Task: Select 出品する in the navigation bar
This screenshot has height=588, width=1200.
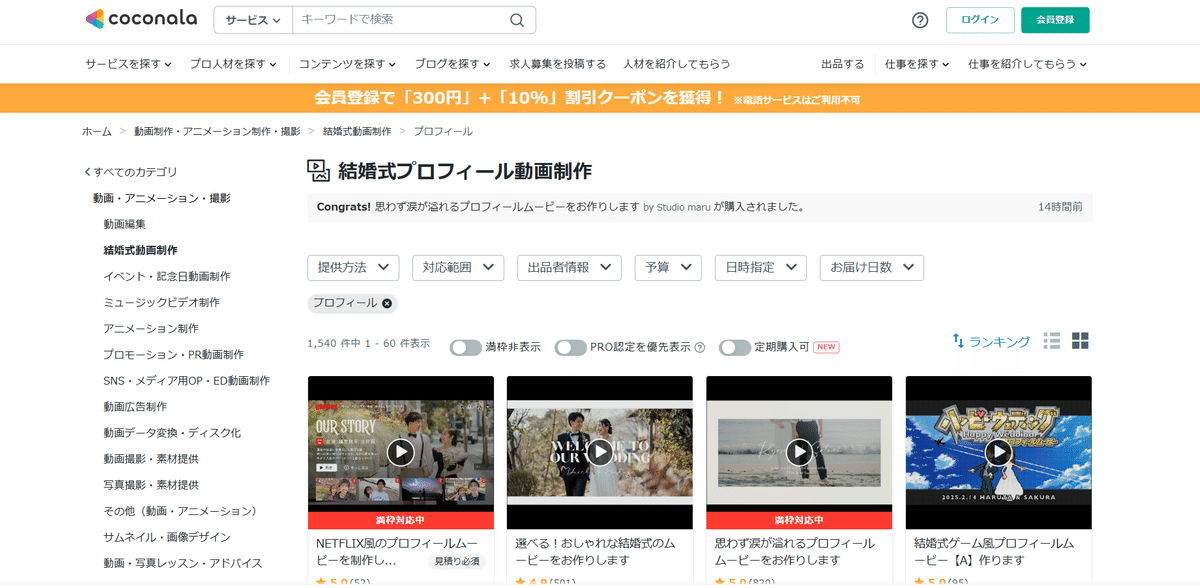Action: [845, 62]
